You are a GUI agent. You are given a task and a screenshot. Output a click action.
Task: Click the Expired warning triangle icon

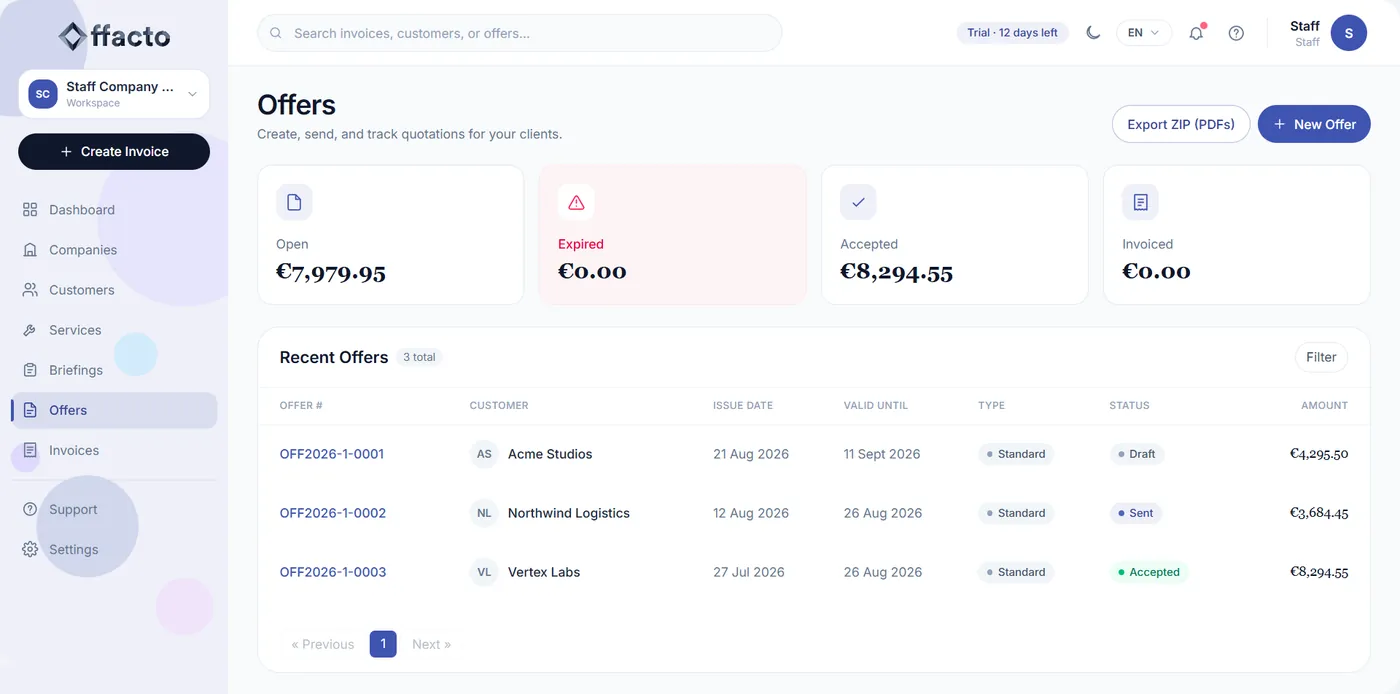(x=576, y=202)
